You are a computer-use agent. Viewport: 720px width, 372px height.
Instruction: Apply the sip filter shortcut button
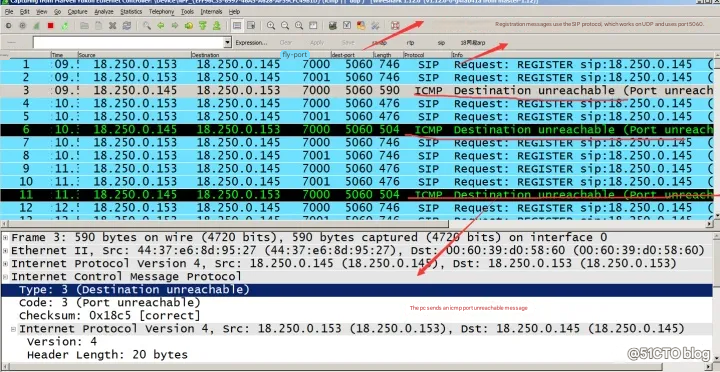441,43
